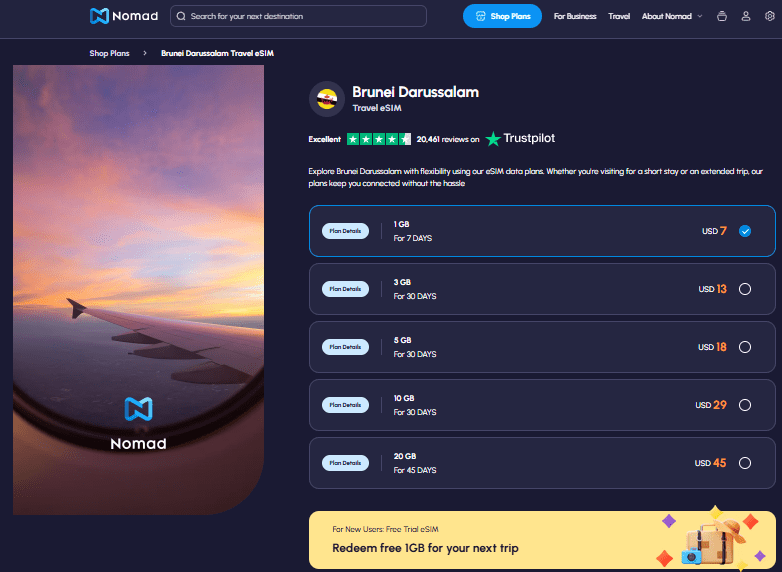
Task: Expand the About Nomad dropdown arrow
Action: tap(700, 16)
